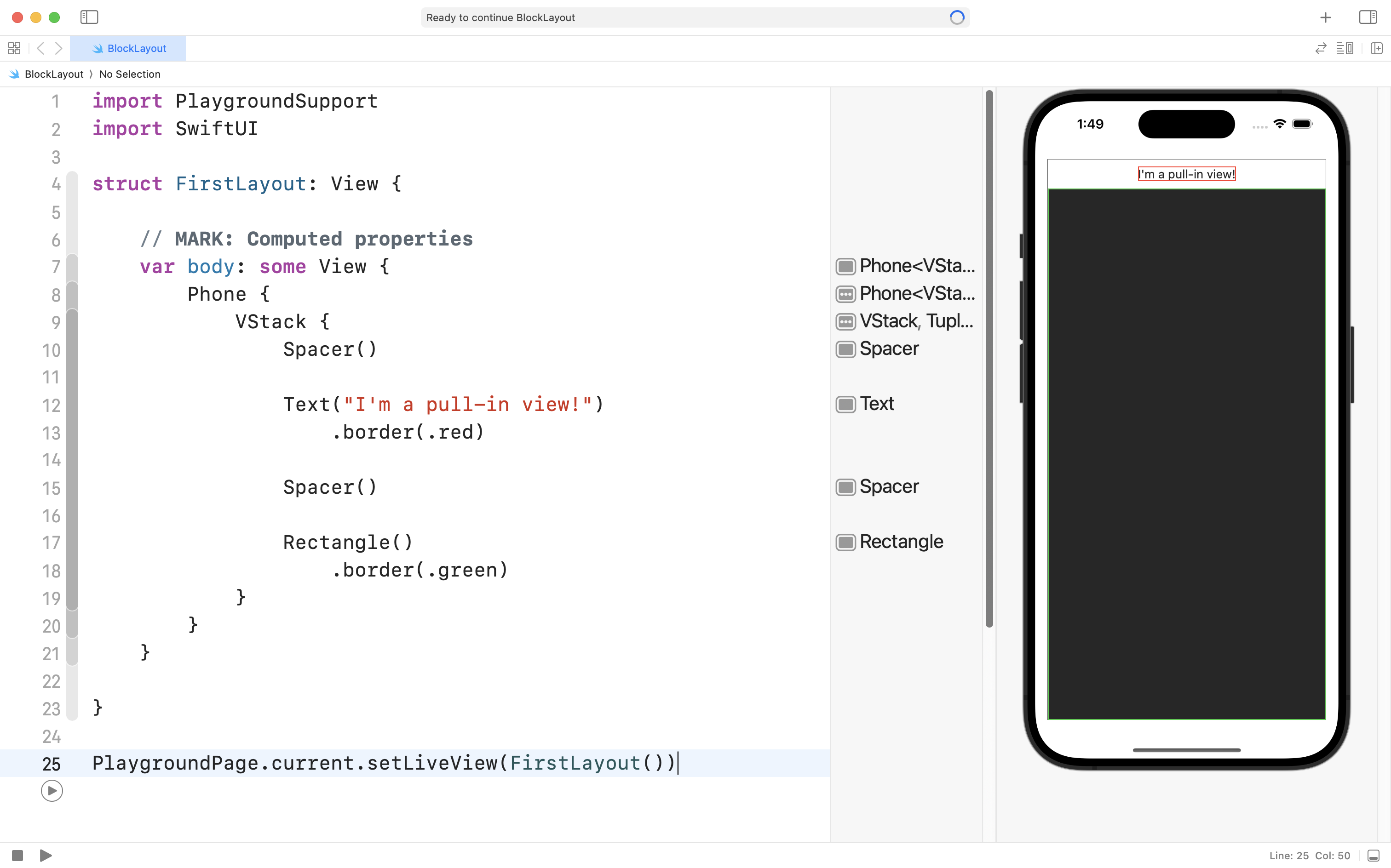Screen dimensions: 1391x868
Task: Click the results sidebar vertical scrollbar
Action: pyautogui.click(x=989, y=356)
